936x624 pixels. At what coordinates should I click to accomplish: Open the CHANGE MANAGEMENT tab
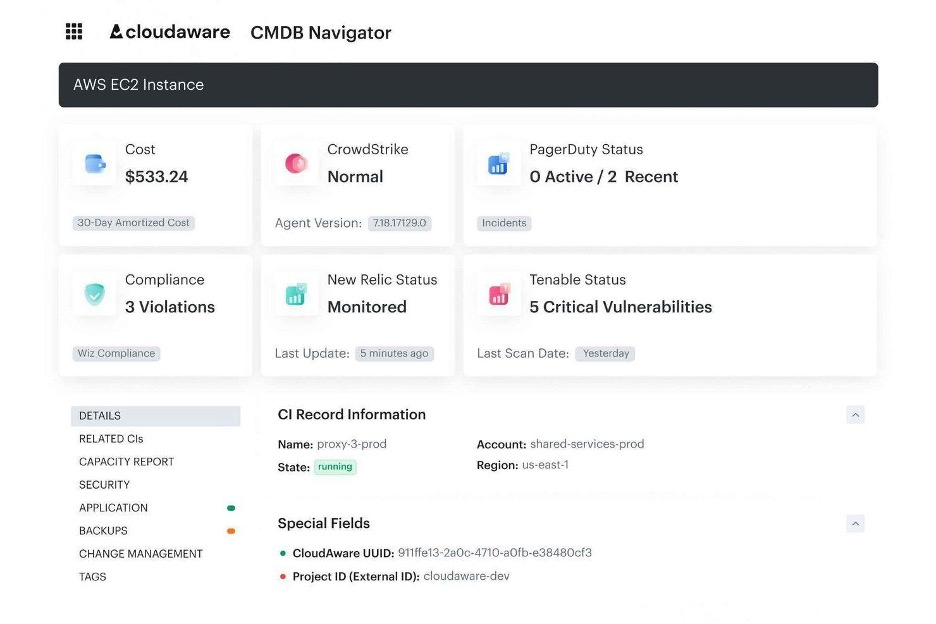(x=140, y=554)
